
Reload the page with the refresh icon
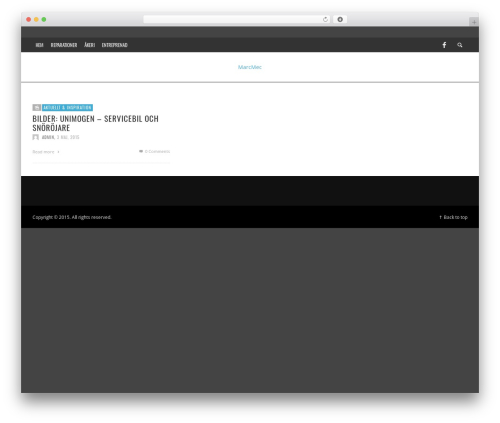tap(325, 20)
